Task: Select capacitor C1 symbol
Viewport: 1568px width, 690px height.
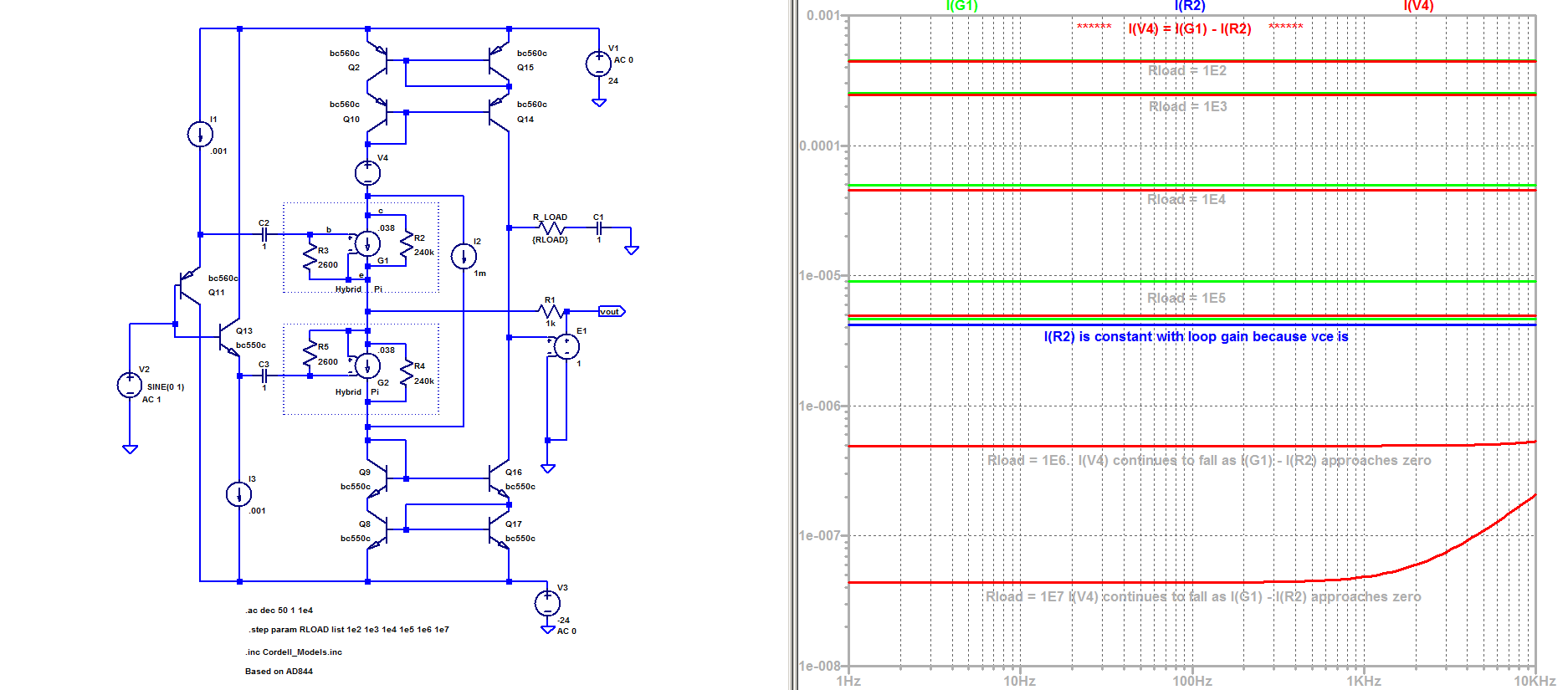Action: [x=599, y=227]
